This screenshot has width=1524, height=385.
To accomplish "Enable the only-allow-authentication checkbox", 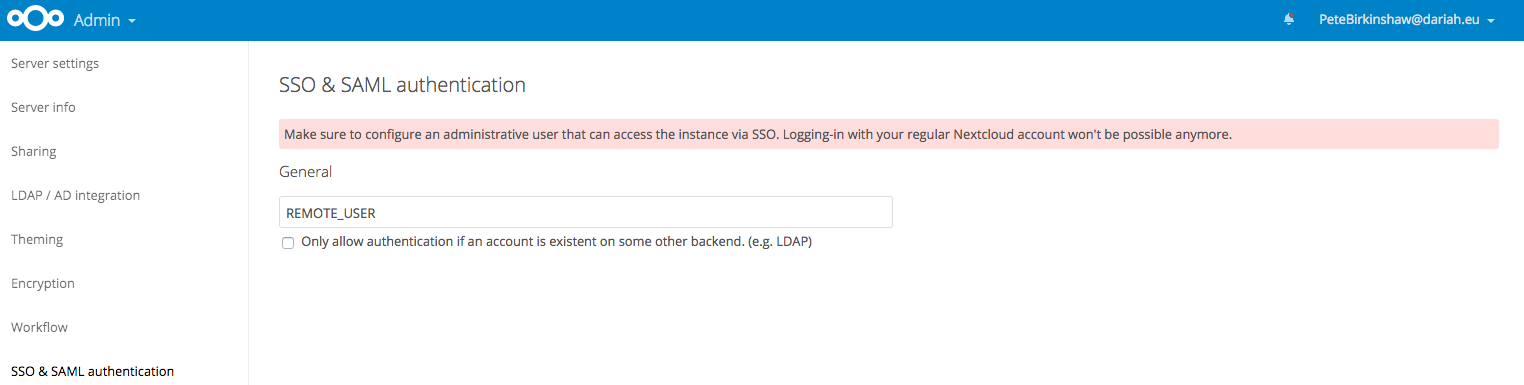I will (x=288, y=243).
